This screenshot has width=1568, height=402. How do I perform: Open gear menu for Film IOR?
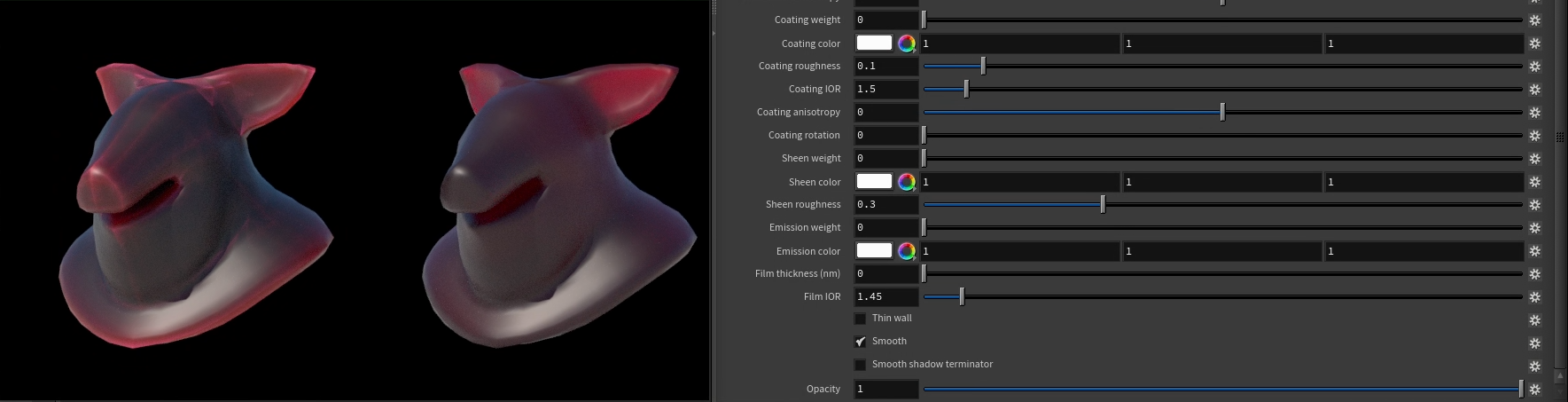tap(1535, 297)
